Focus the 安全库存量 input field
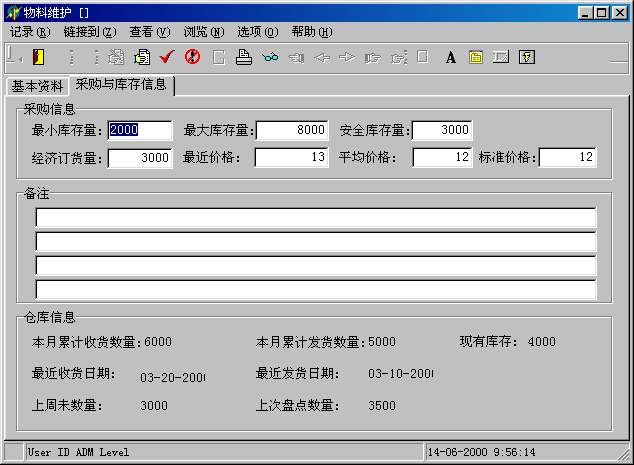The width and height of the screenshot is (634, 465). pyautogui.click(x=441, y=130)
